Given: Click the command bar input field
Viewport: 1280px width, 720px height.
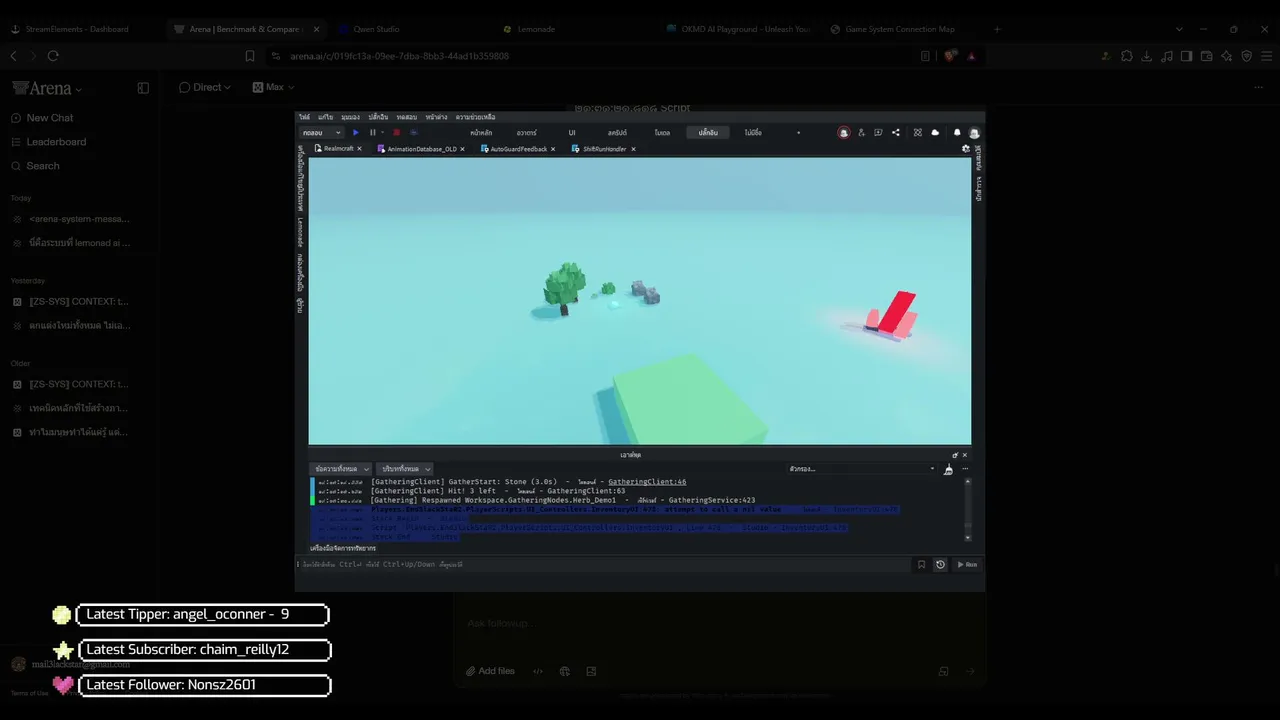Looking at the screenshot, I should click(605, 564).
